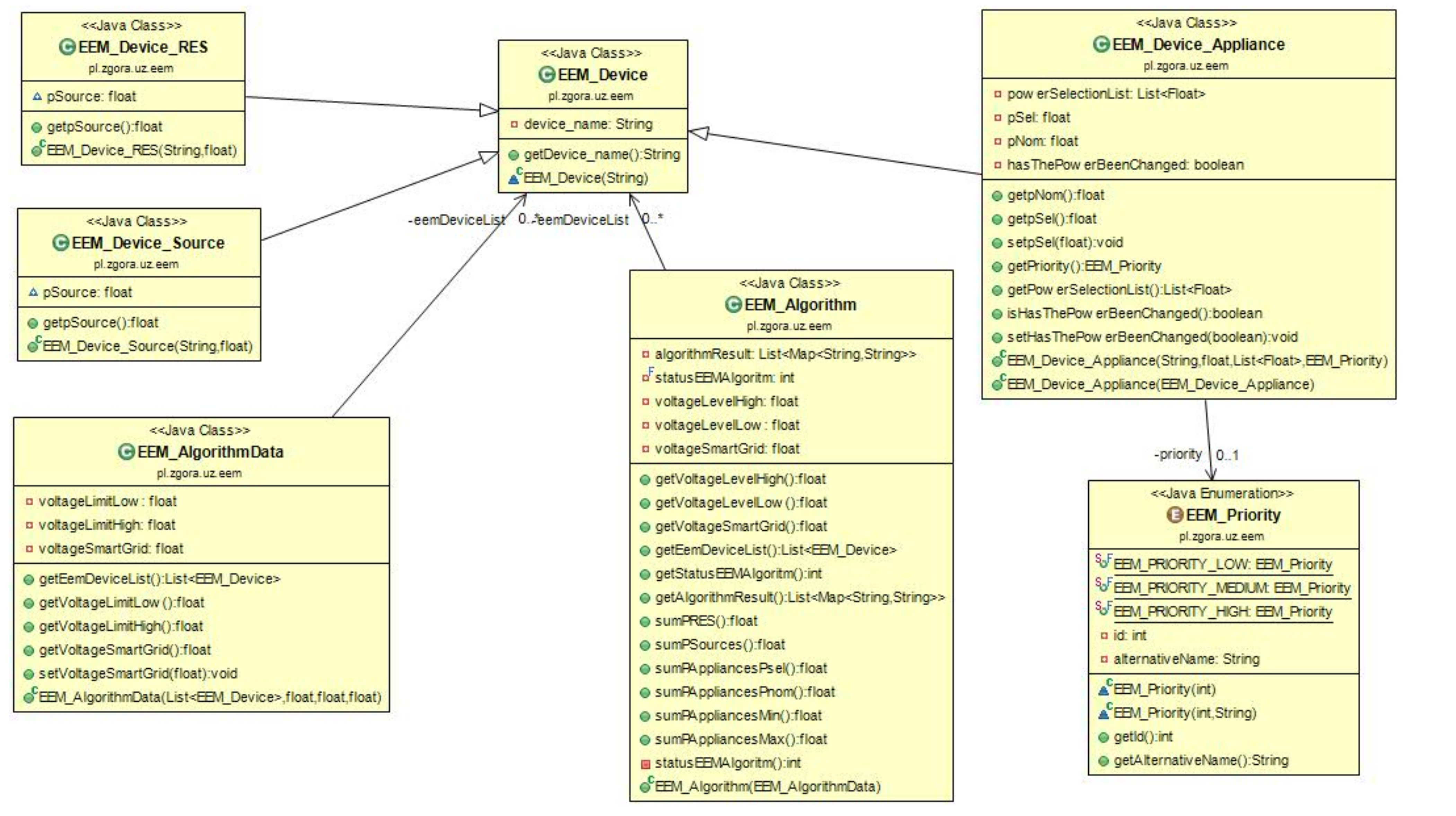Click the pSource field in EEM_Device_Source
Viewport: 1456px width, 816px height.
(x=87, y=292)
